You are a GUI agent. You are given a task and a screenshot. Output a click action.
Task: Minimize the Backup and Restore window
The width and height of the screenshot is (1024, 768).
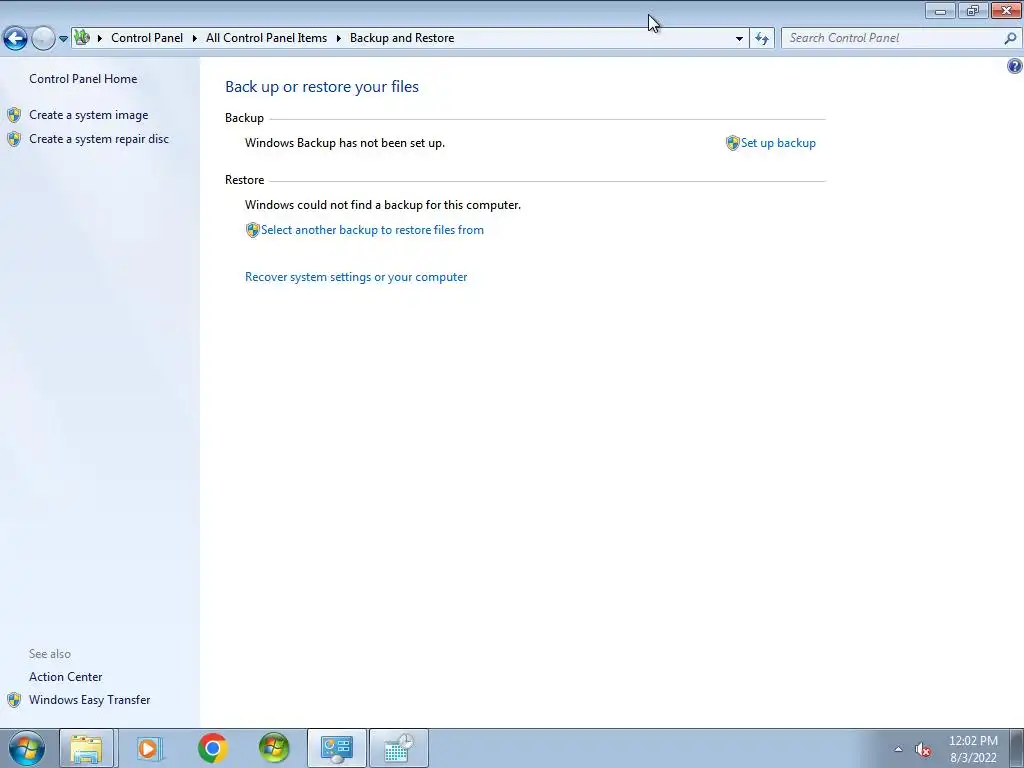point(940,11)
